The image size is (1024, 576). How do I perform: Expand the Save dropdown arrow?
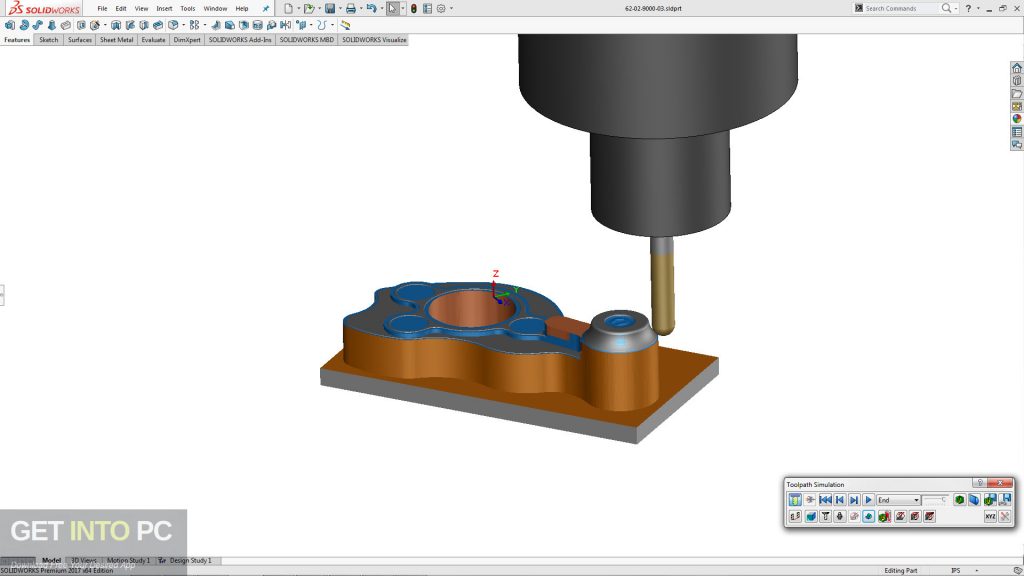pyautogui.click(x=340, y=8)
